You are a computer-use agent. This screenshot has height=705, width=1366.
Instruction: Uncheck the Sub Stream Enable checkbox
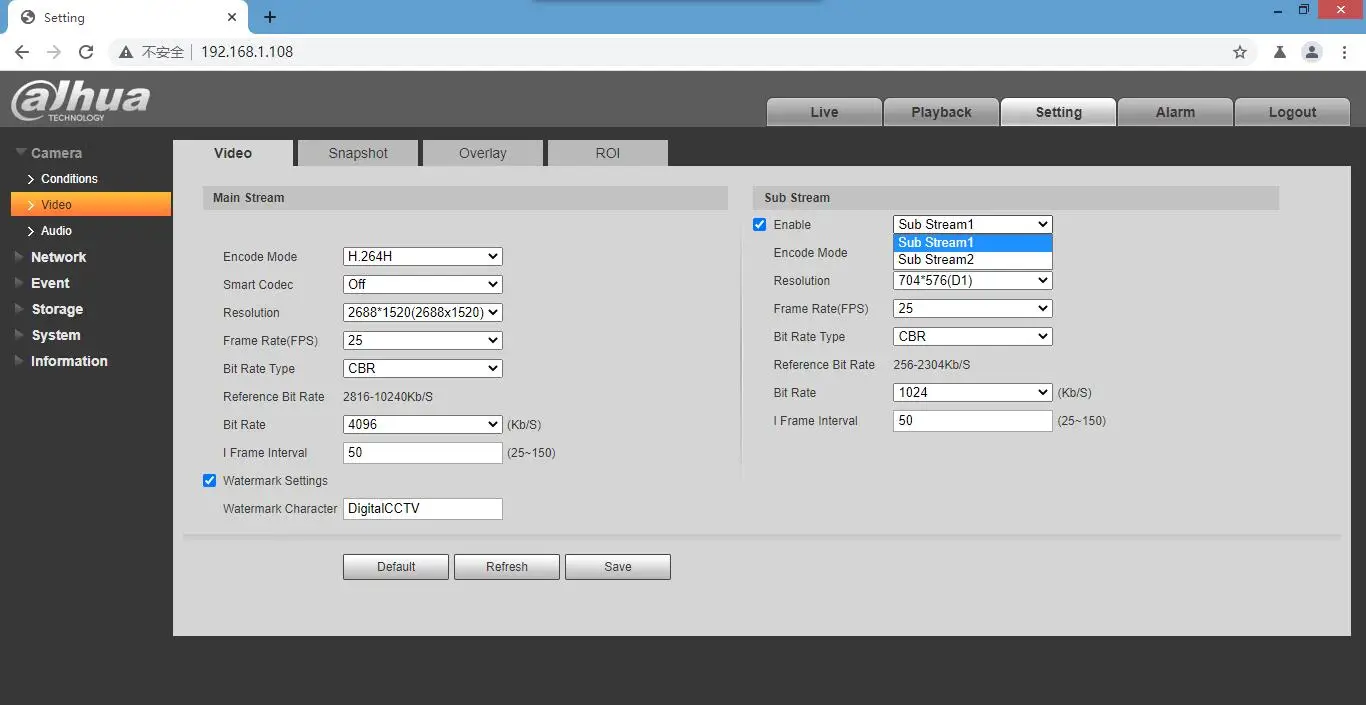pyautogui.click(x=760, y=225)
